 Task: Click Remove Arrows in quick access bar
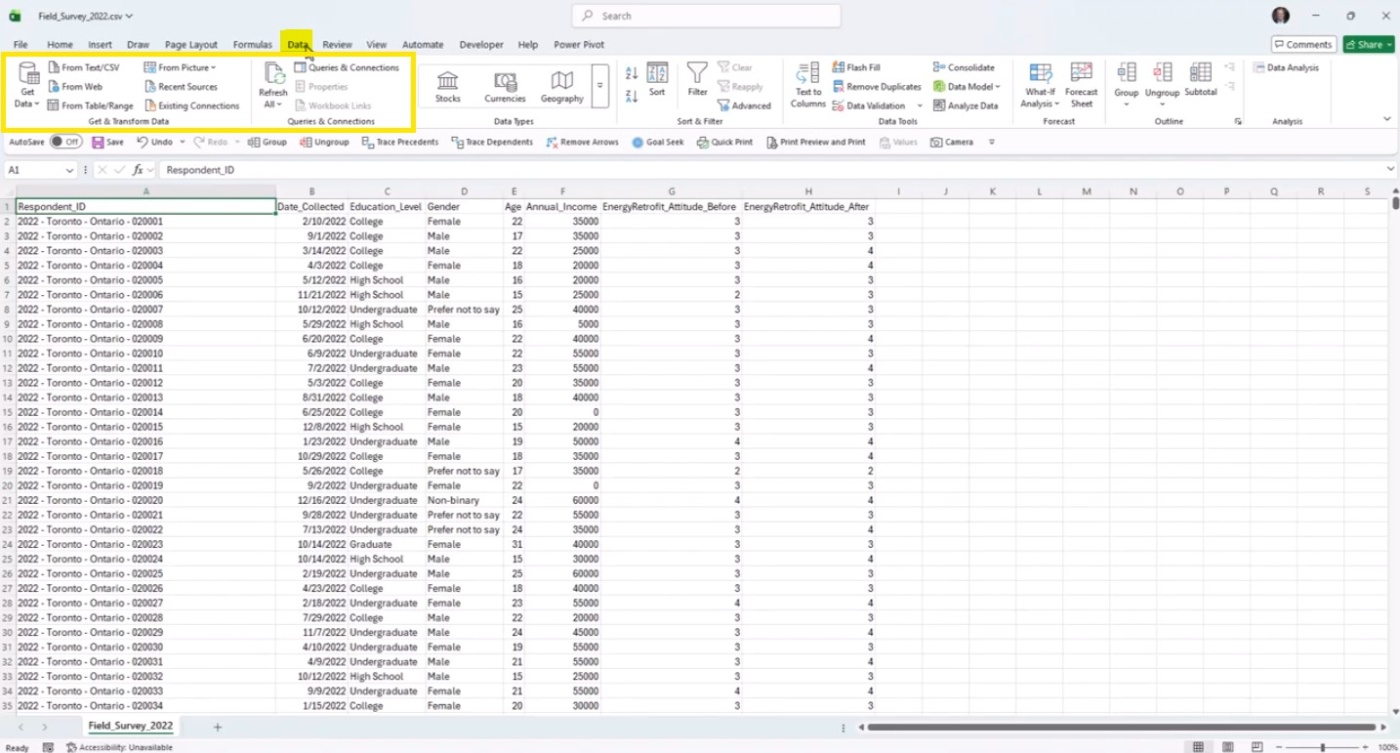(x=582, y=142)
